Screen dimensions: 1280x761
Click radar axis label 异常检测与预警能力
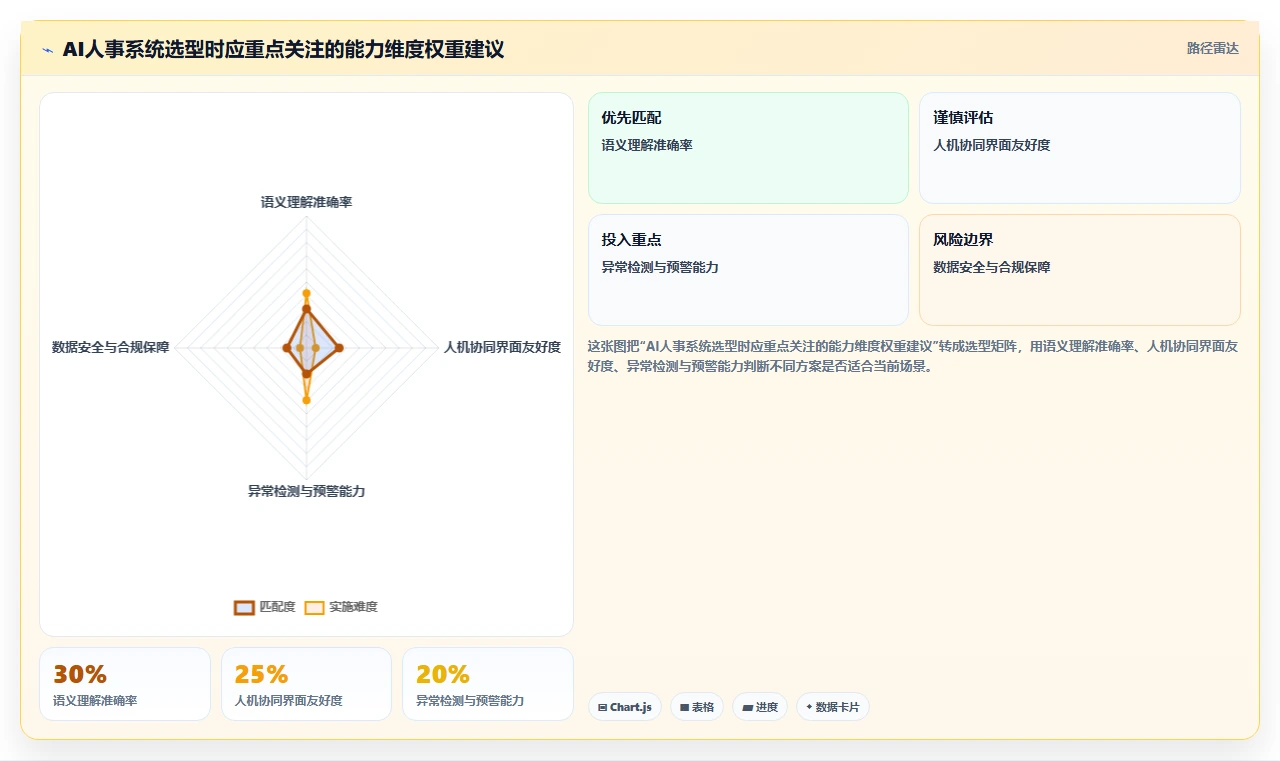[x=306, y=491]
